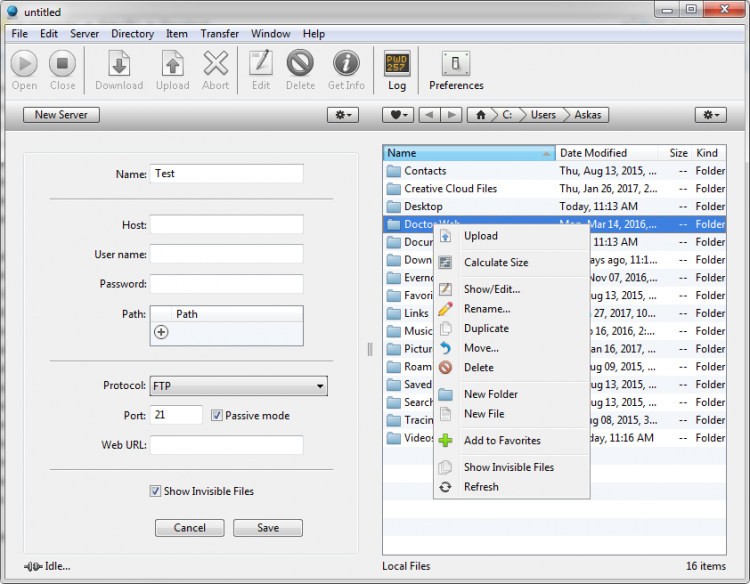Choose New File from context menu
Image resolution: width=750 pixels, height=584 pixels.
click(512, 414)
